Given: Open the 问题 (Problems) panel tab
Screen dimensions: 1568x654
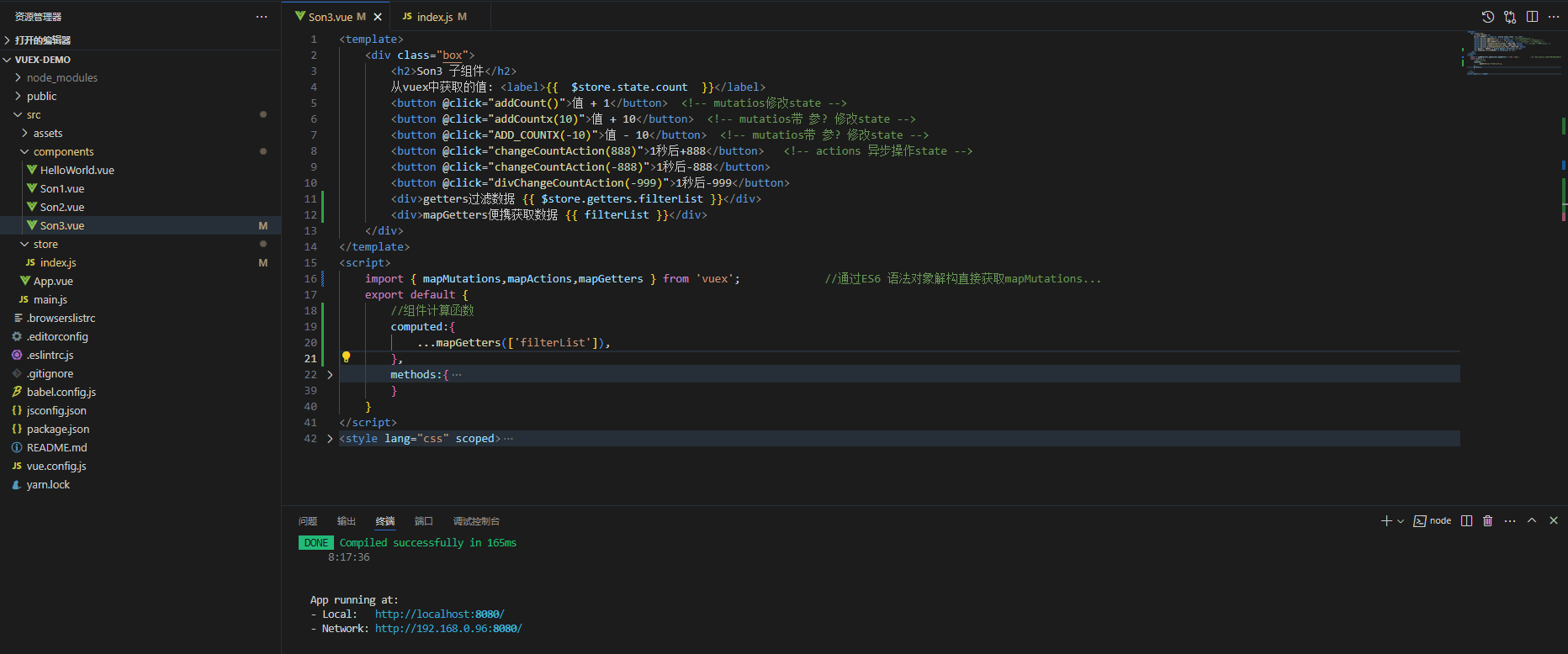Looking at the screenshot, I should click(x=308, y=521).
